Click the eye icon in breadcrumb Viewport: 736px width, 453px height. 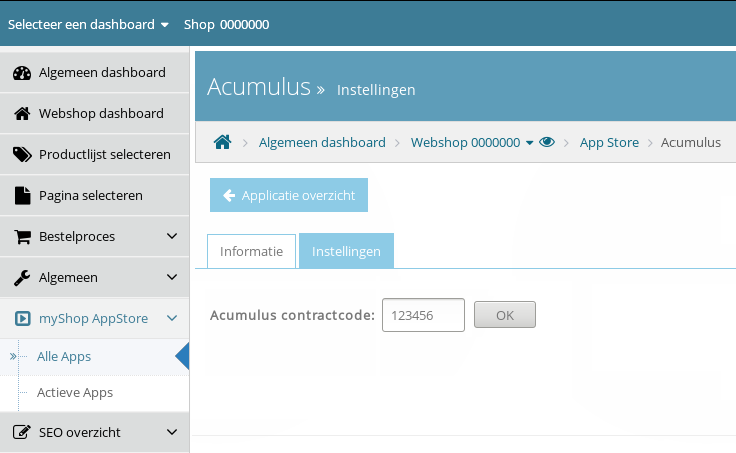click(x=547, y=142)
